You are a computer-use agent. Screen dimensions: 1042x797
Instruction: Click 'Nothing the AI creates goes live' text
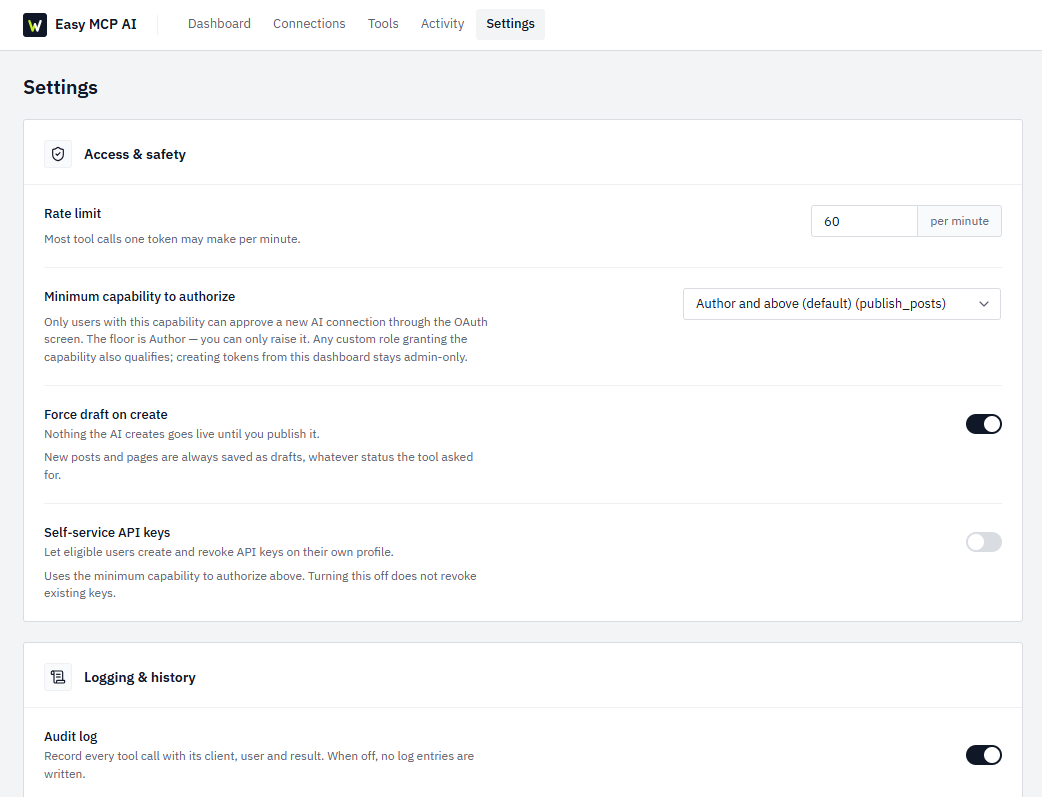(x=181, y=434)
